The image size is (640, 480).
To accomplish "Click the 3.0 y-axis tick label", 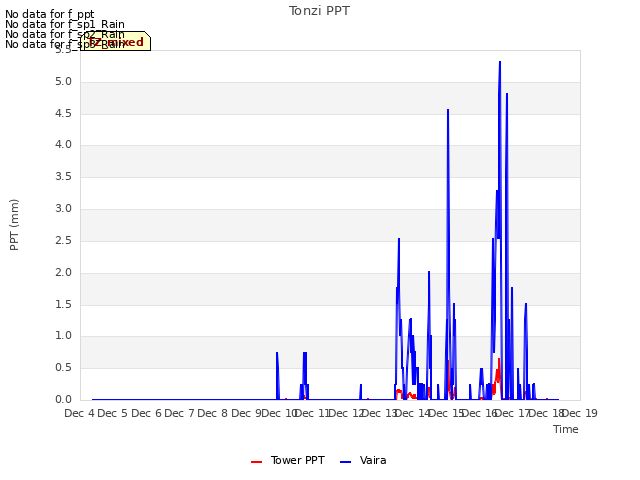I will [63, 209].
